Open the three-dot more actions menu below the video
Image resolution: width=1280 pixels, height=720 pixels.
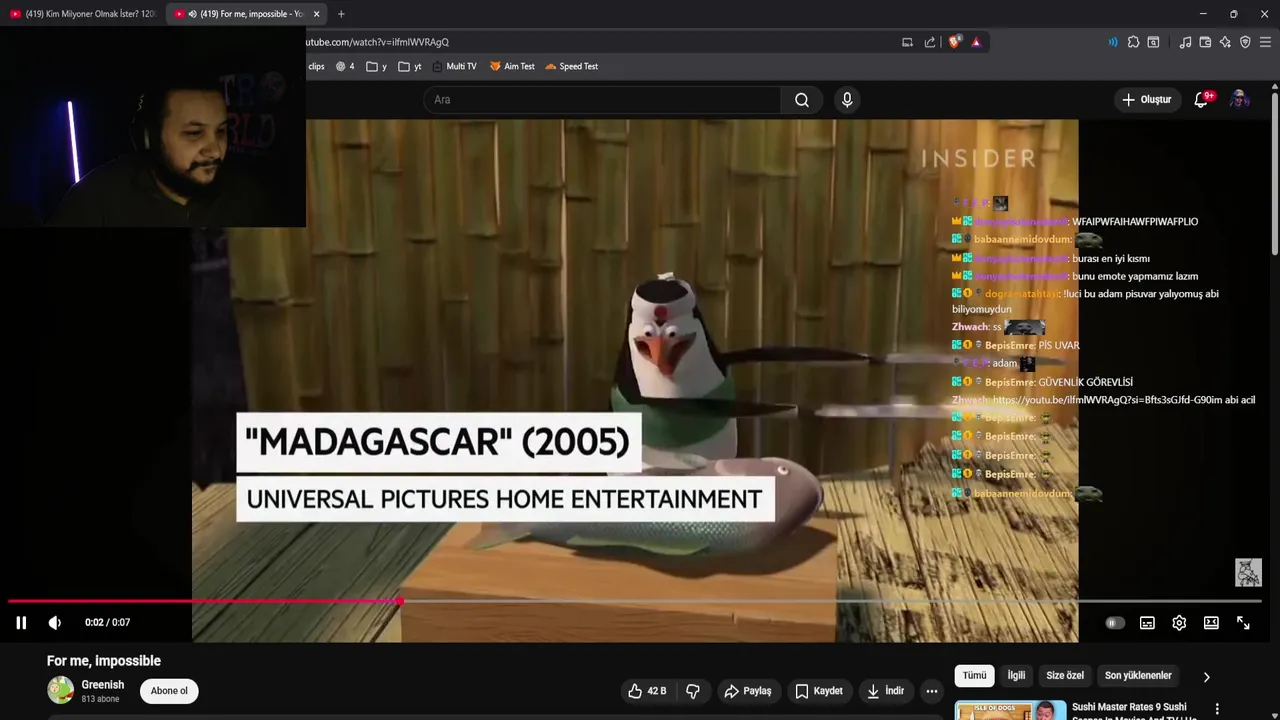click(x=932, y=691)
